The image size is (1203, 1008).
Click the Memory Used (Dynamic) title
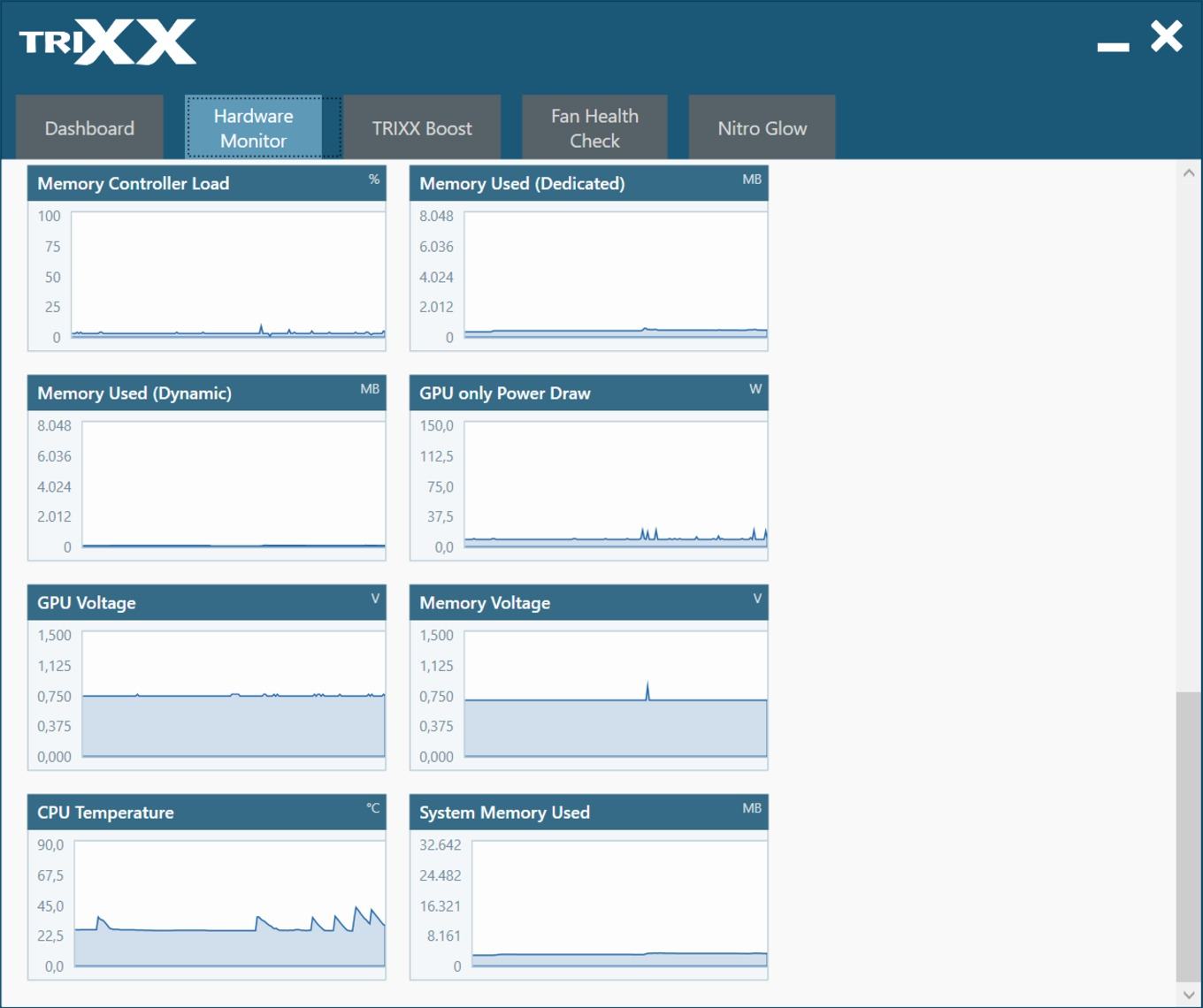click(x=134, y=393)
